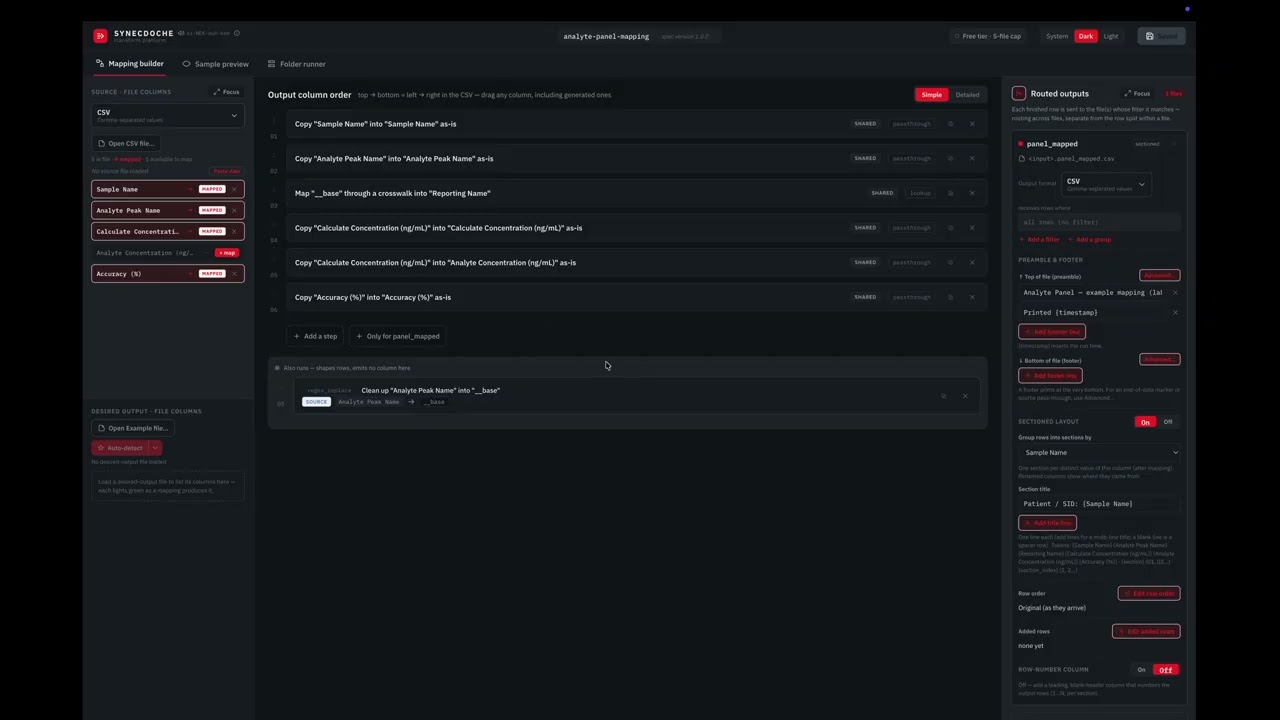This screenshot has height=720, width=1280.
Task: Click the Add header line button
Action: 1052,331
